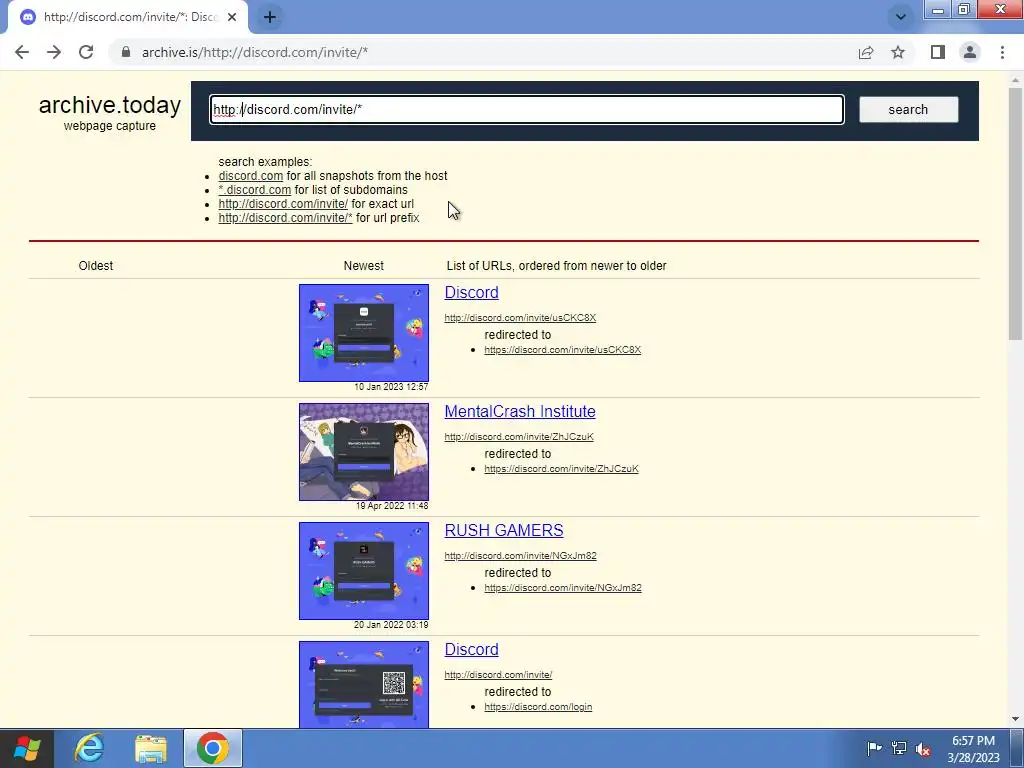Open the 20 Jan 2022 snapshot thumbnail
The height and width of the screenshot is (768, 1024).
click(364, 571)
